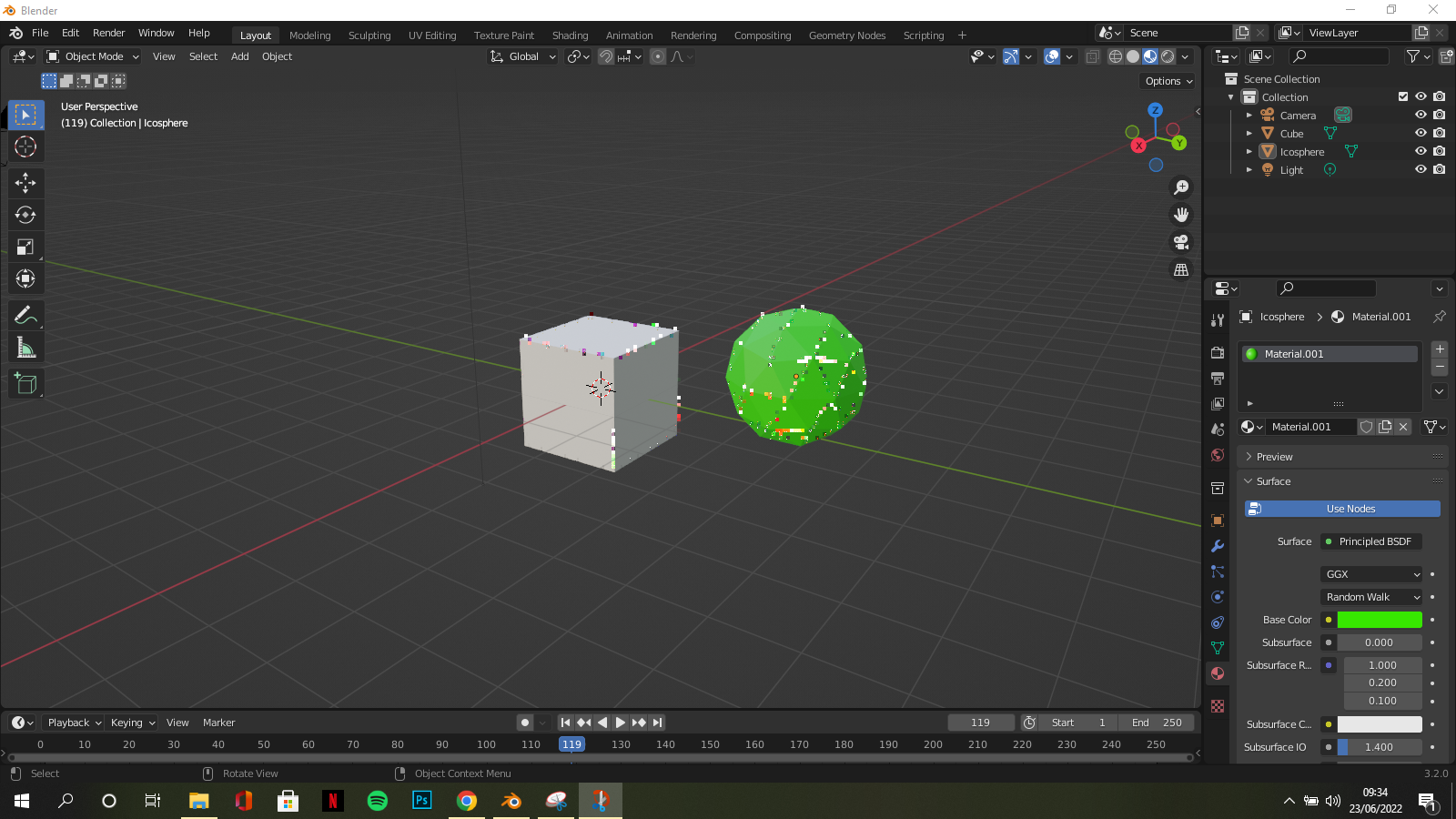Click the pan view hand icon
Screen dimensions: 1456x819
1181,215
